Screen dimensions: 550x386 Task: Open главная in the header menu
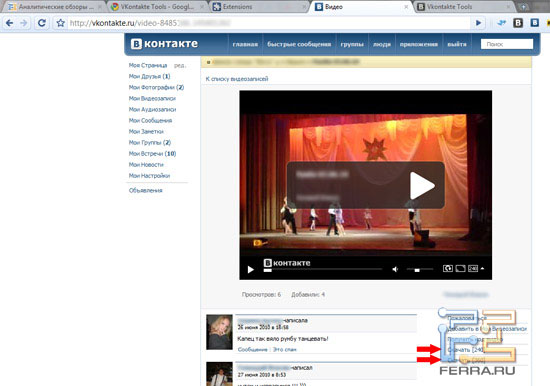pyautogui.click(x=245, y=44)
